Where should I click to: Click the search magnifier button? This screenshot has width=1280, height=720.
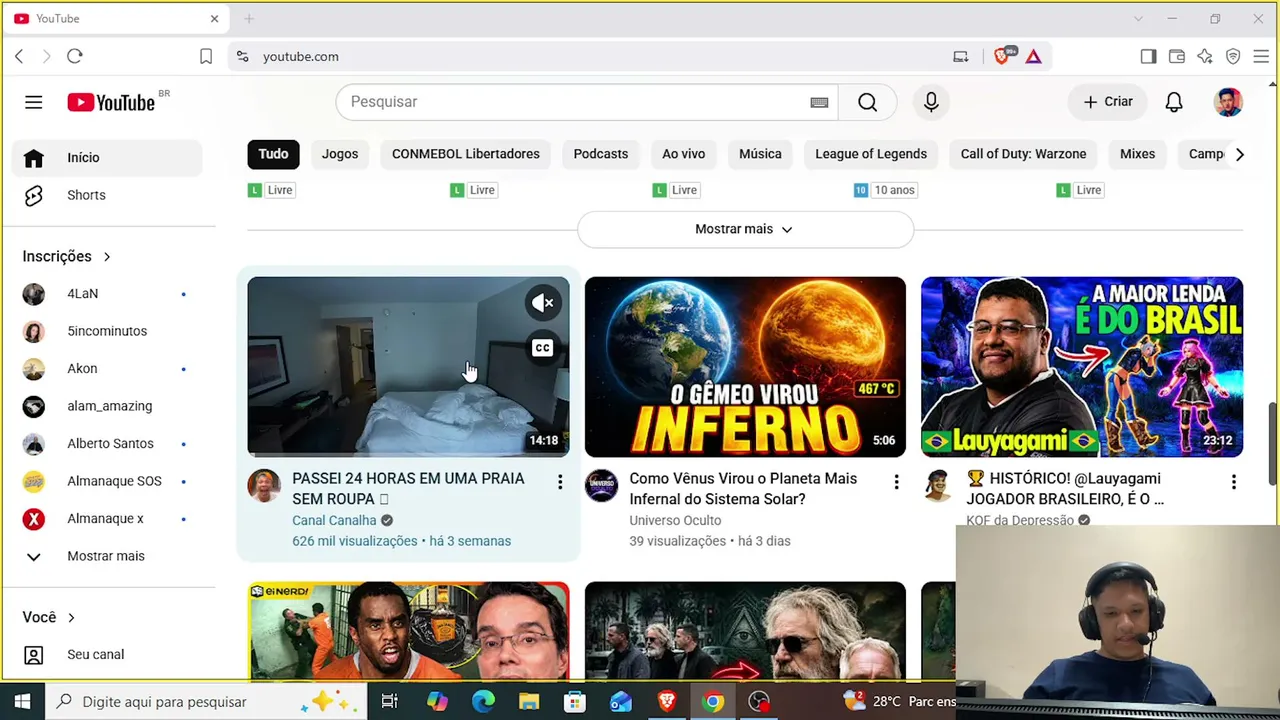coord(867,102)
